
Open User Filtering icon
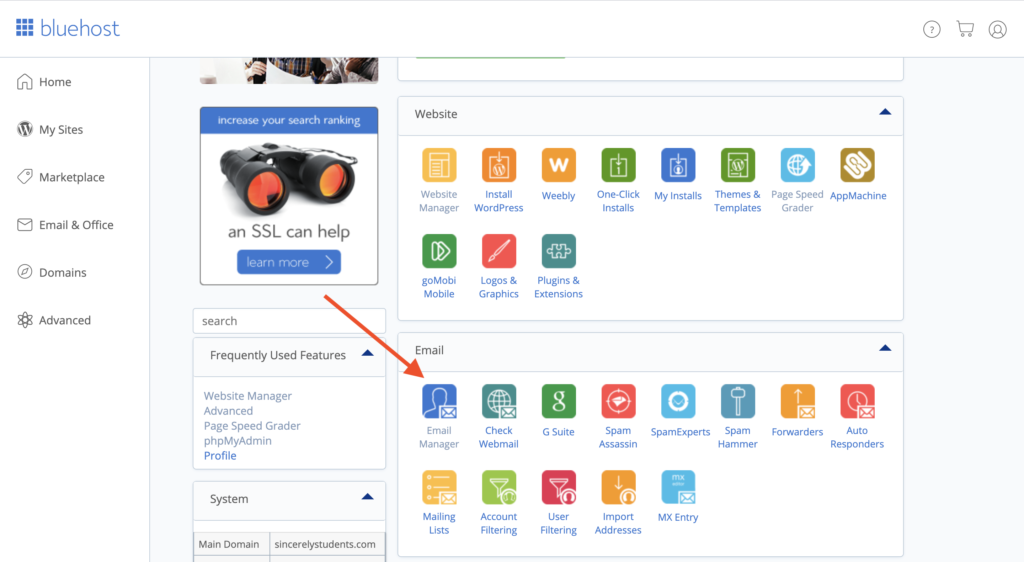pos(558,488)
